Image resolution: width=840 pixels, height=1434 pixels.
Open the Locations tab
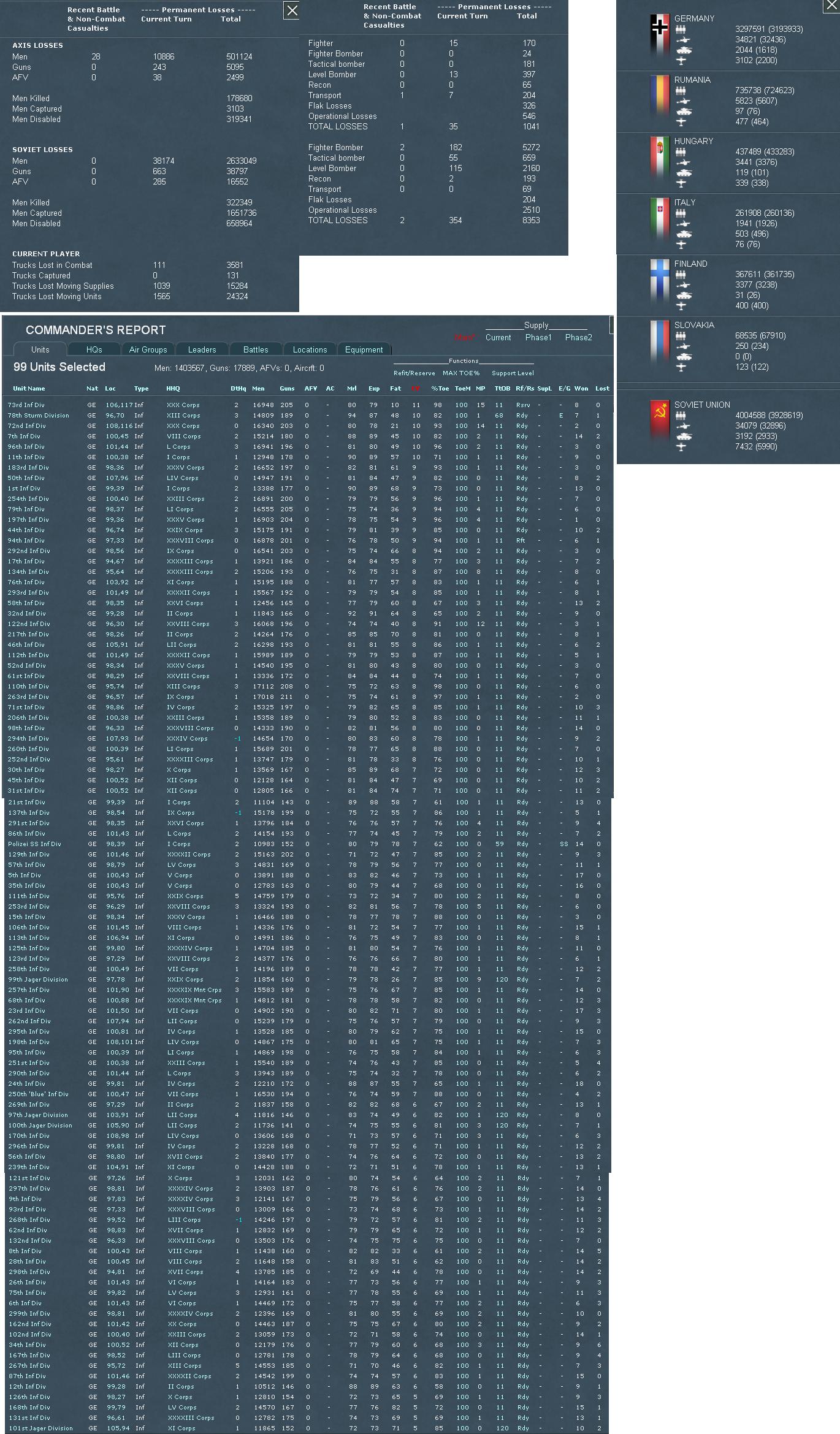coord(310,349)
